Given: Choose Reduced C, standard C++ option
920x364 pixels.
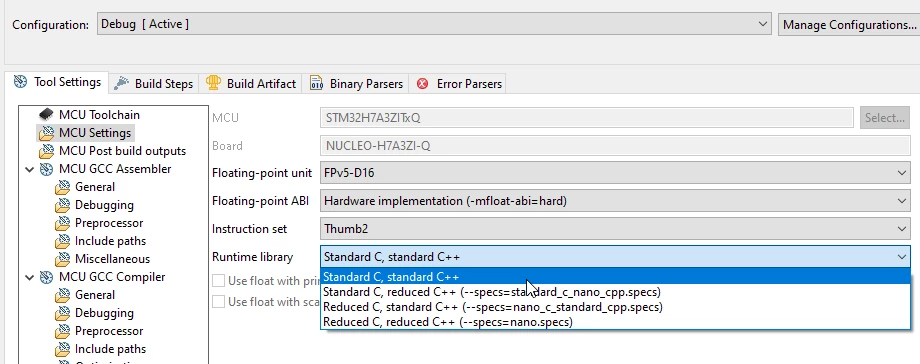Looking at the screenshot, I should (x=615, y=307).
